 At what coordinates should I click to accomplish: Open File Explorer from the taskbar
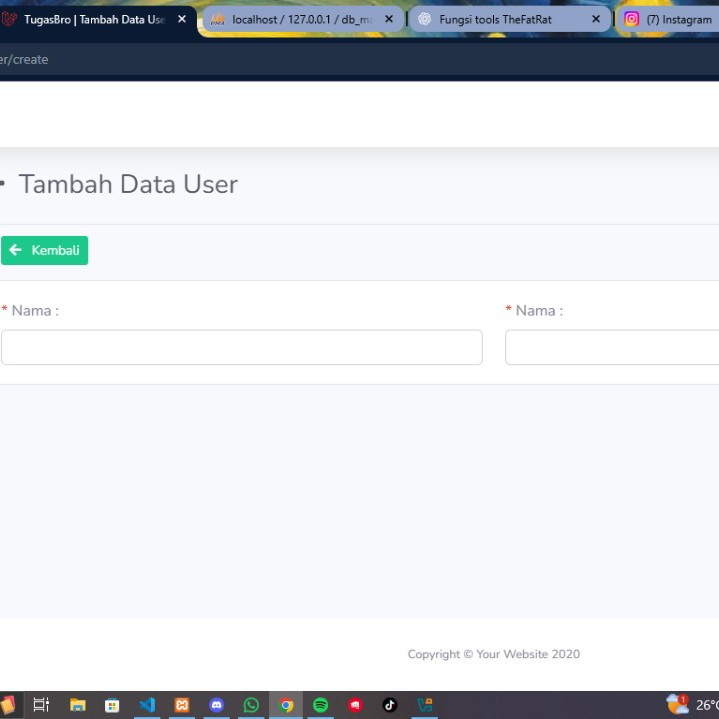[77, 705]
